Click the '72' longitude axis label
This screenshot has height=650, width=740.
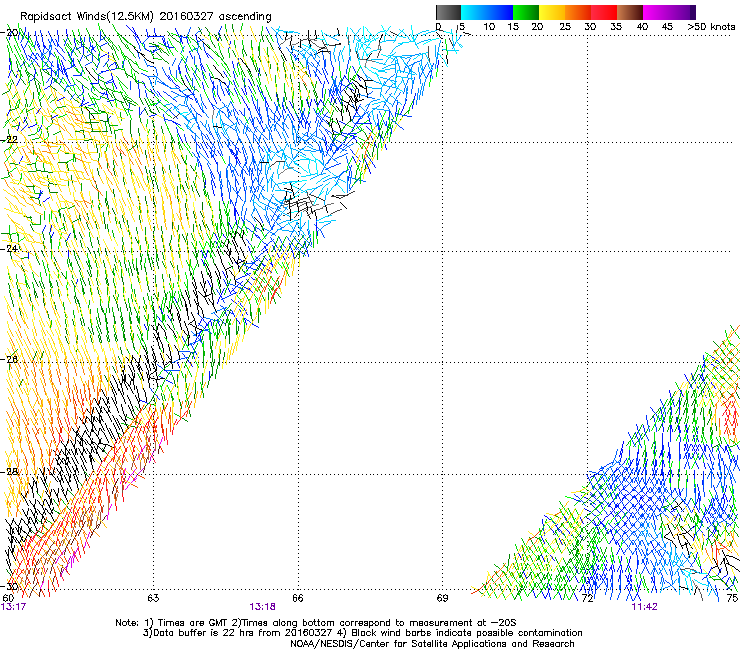click(x=587, y=598)
